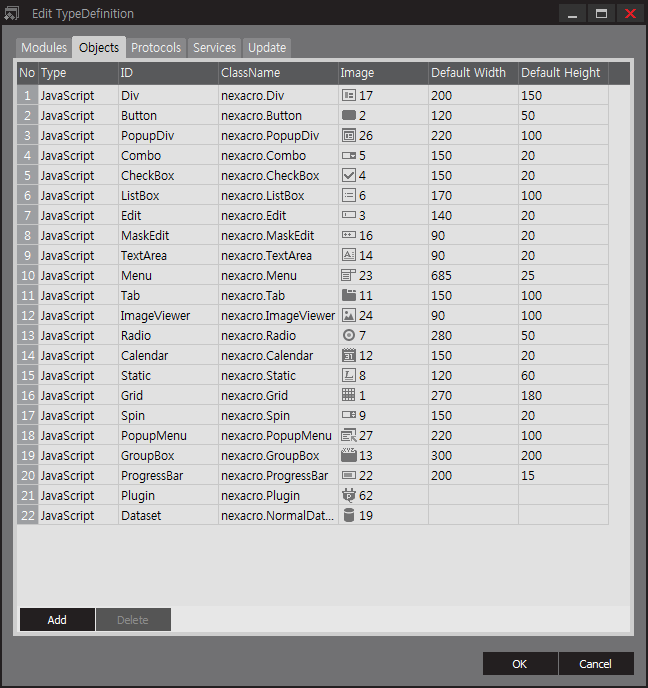Screen dimensions: 648x688
Task: Select row number 1 header cell
Action: (x=28, y=95)
